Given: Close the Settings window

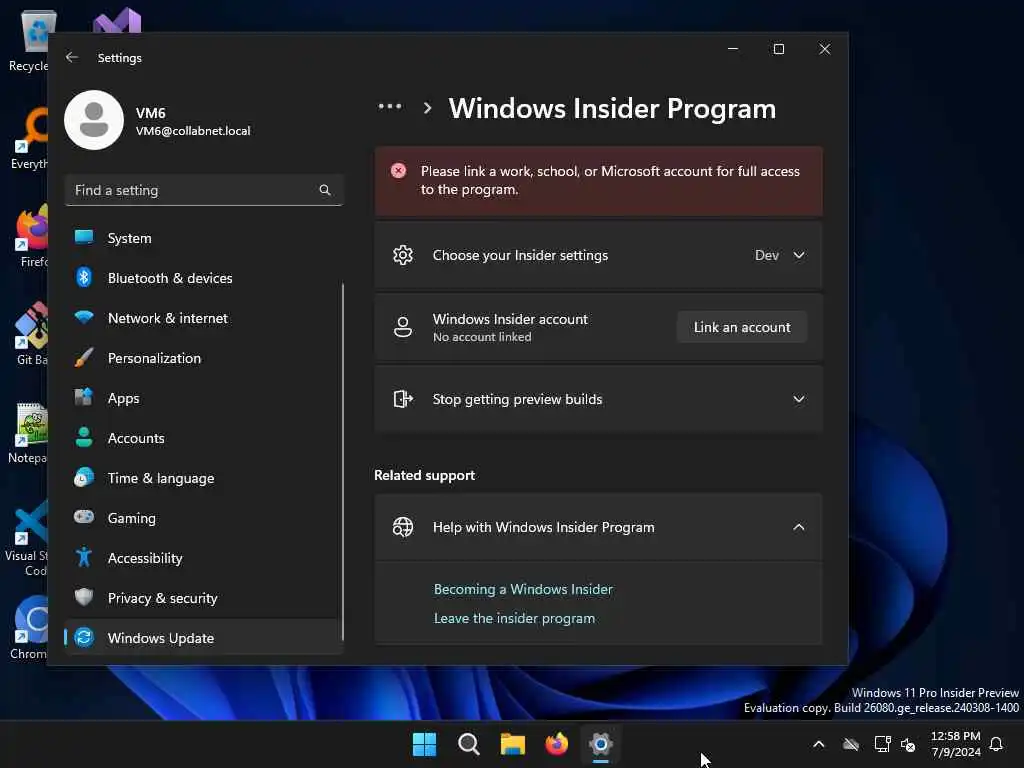Looking at the screenshot, I should [825, 49].
